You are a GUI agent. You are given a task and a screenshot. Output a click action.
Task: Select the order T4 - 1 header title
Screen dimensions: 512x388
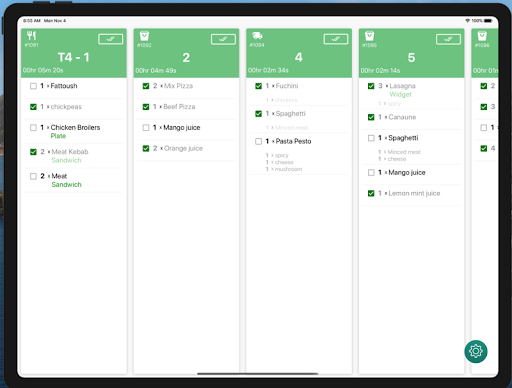click(x=74, y=57)
